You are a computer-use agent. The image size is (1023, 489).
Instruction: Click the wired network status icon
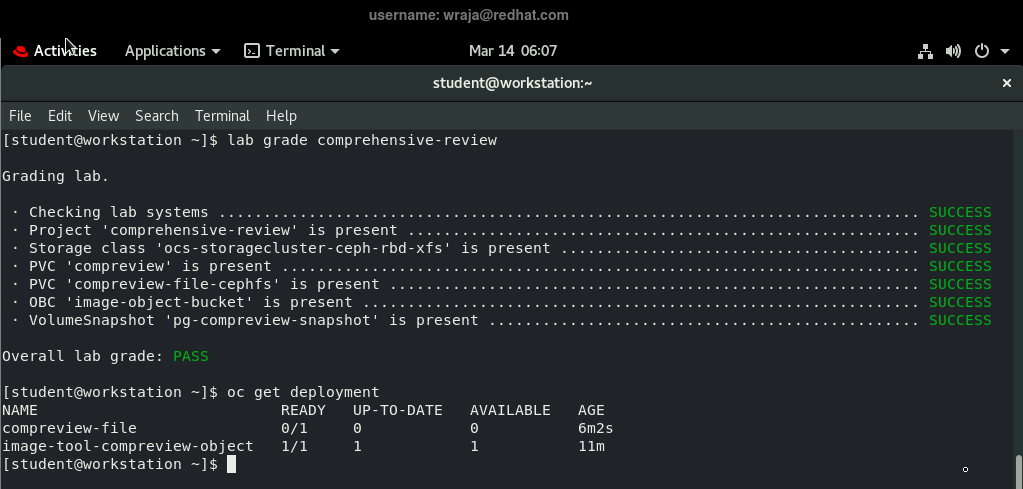point(925,51)
